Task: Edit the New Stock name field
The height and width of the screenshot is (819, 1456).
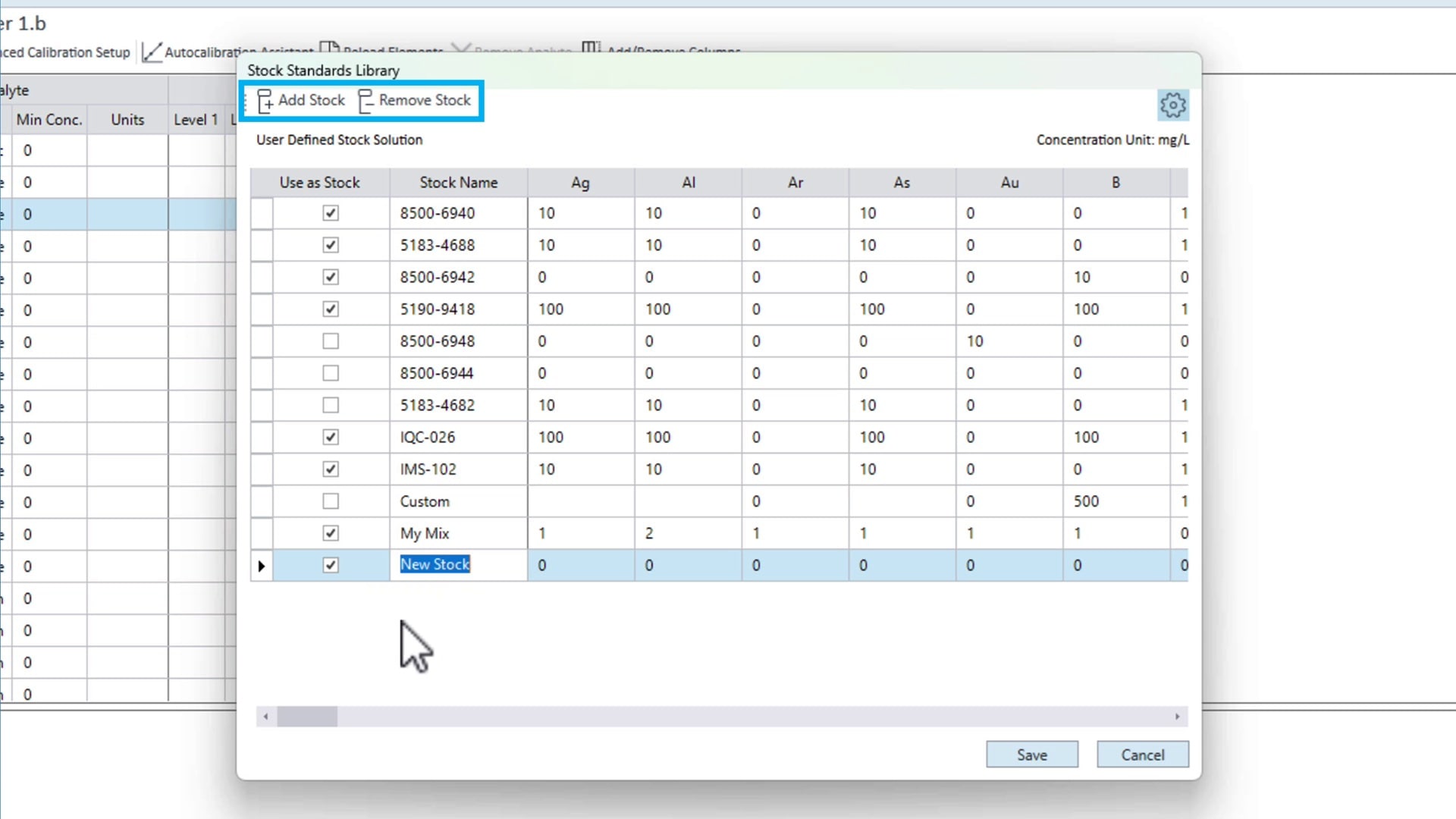Action: tap(435, 565)
